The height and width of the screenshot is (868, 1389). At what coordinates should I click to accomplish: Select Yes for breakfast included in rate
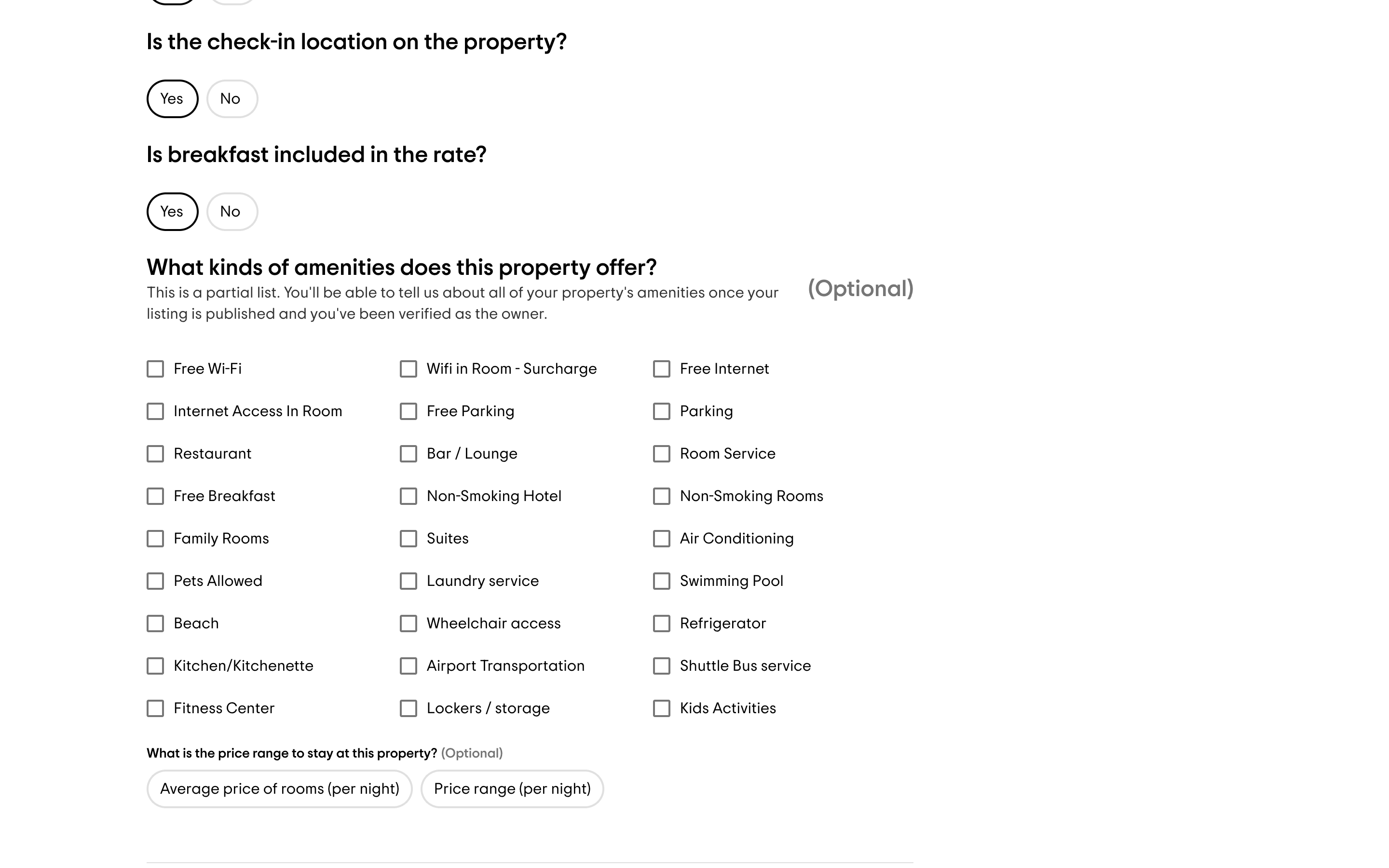point(172,212)
